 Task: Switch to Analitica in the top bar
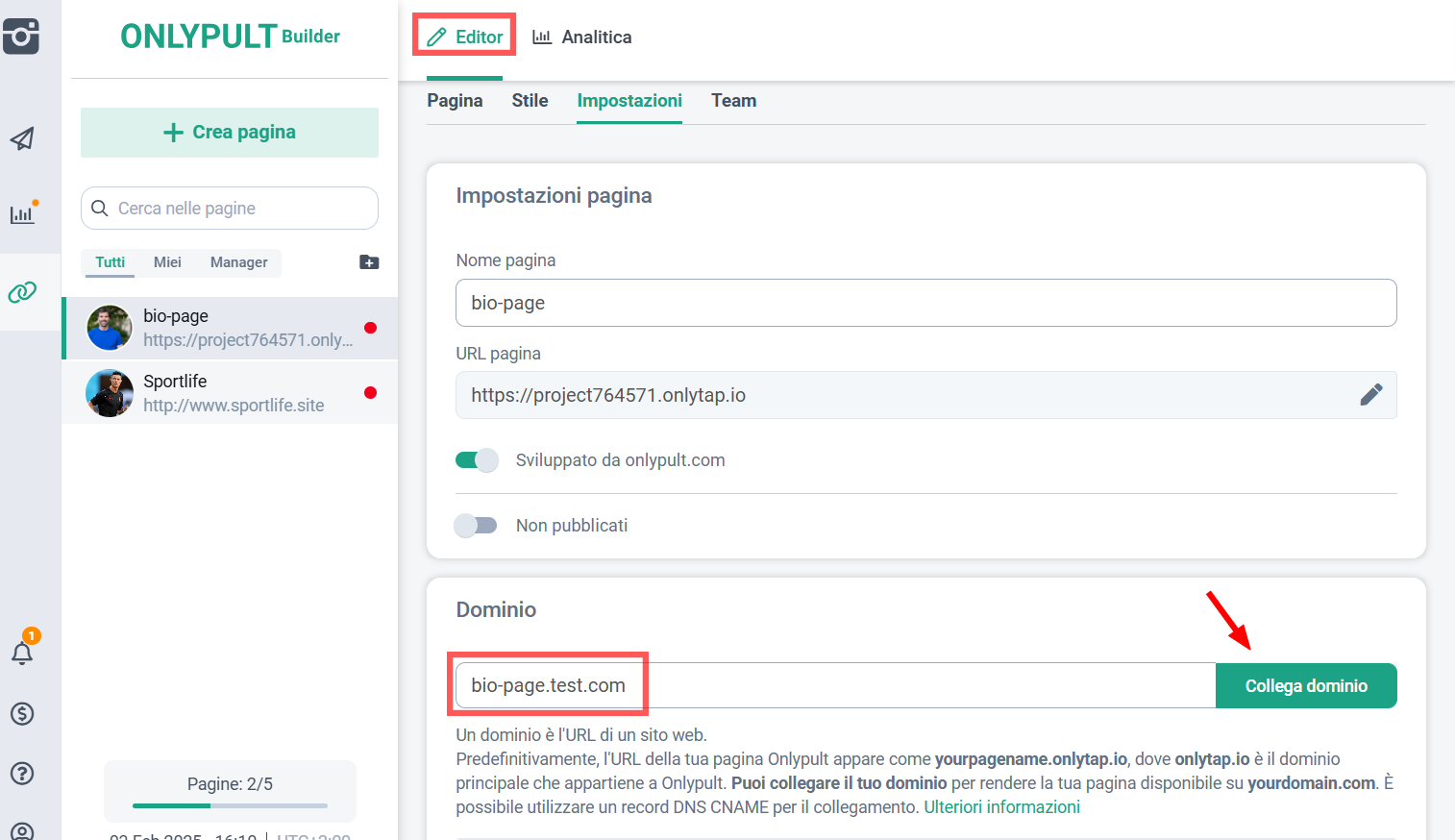pyautogui.click(x=582, y=37)
